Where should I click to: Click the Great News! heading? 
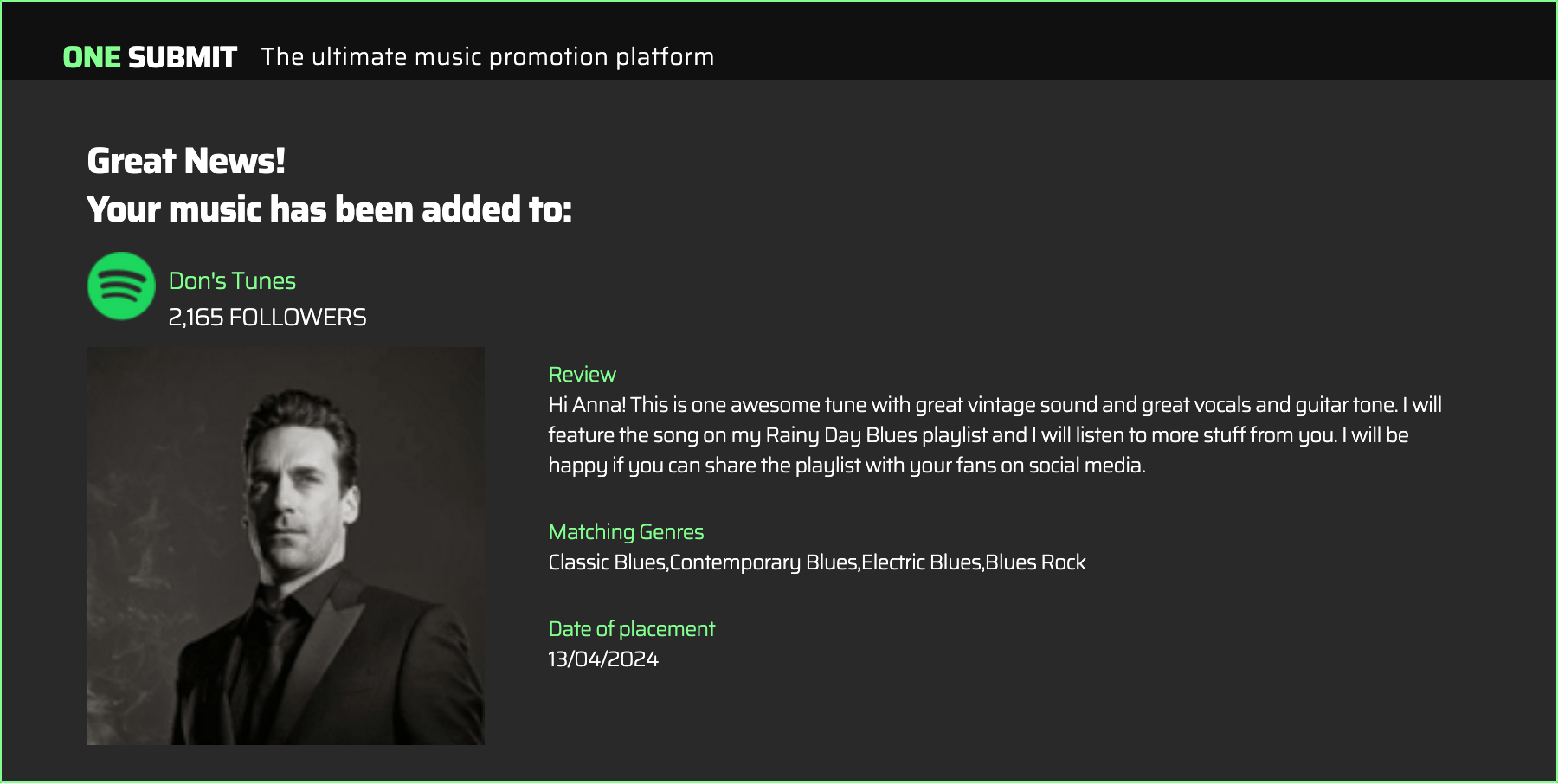click(186, 161)
